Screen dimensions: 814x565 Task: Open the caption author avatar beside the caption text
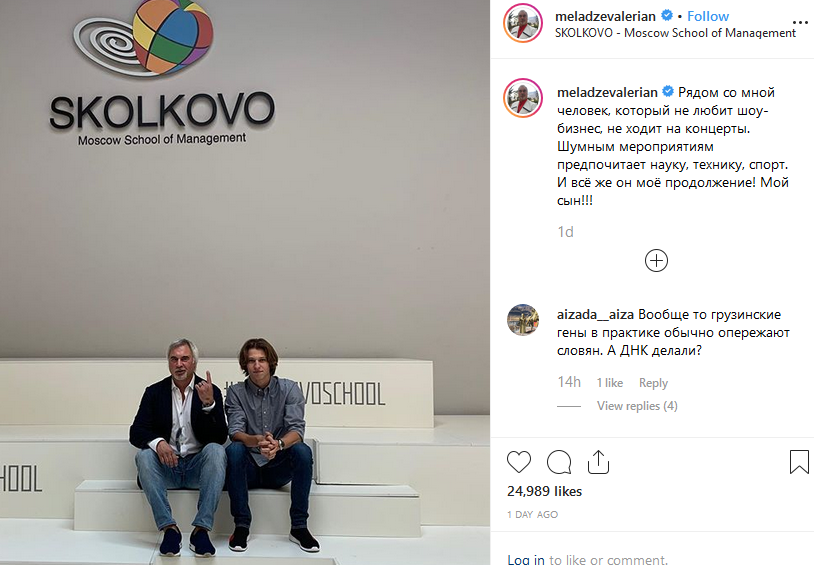tap(523, 98)
